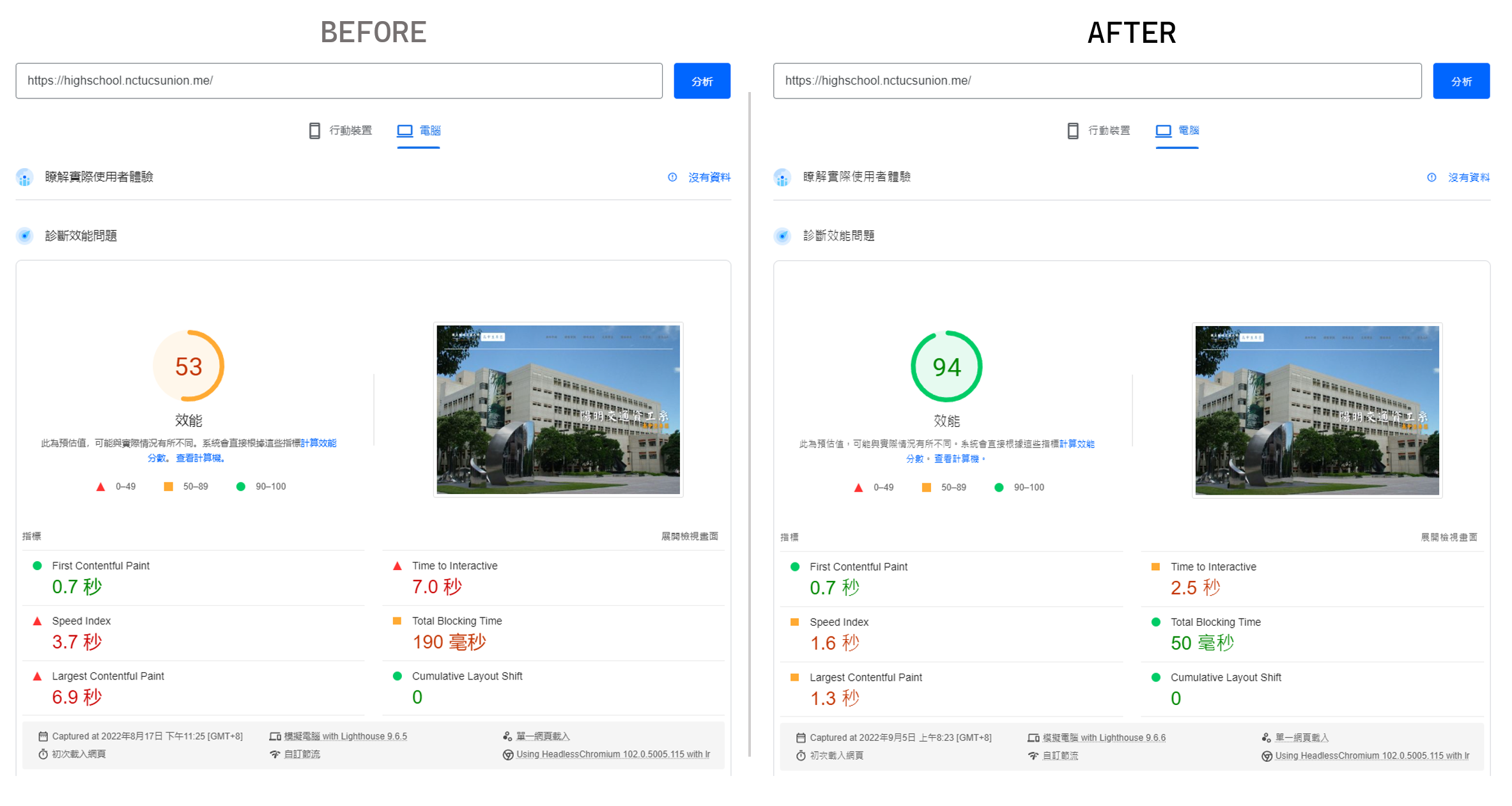Click the 分析 button in BEFORE report

coord(702,81)
